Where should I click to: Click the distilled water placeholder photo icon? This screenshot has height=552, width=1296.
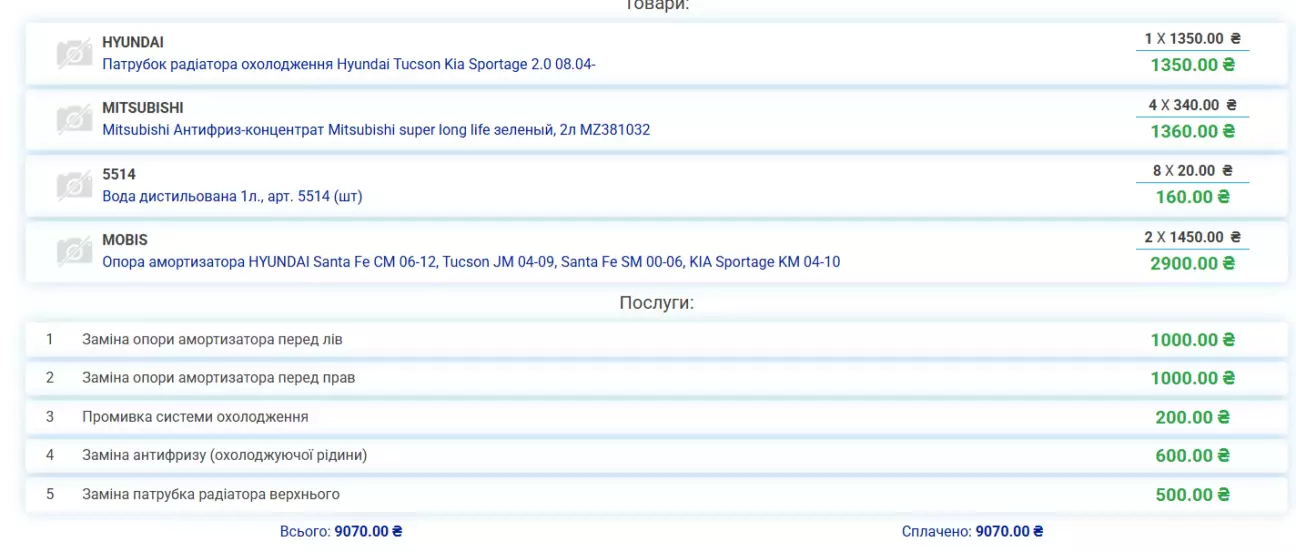(74, 186)
